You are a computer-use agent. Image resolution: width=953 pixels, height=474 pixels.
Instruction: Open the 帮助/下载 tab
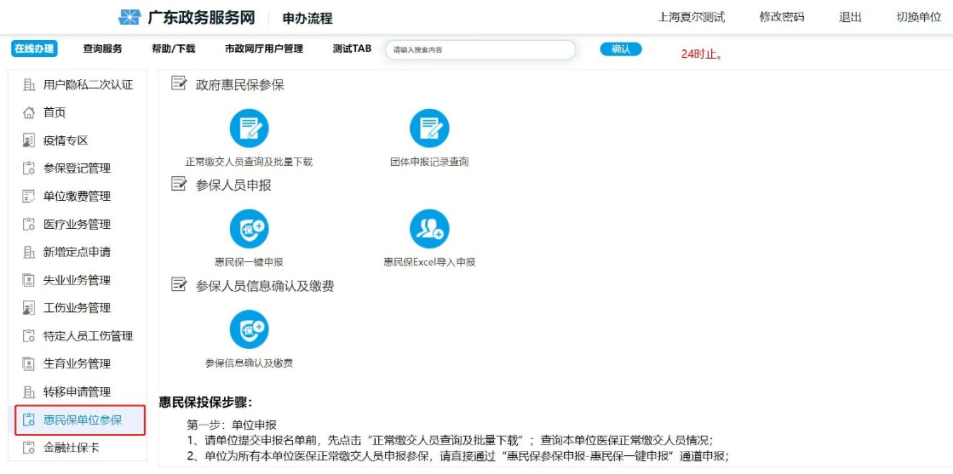click(x=173, y=49)
